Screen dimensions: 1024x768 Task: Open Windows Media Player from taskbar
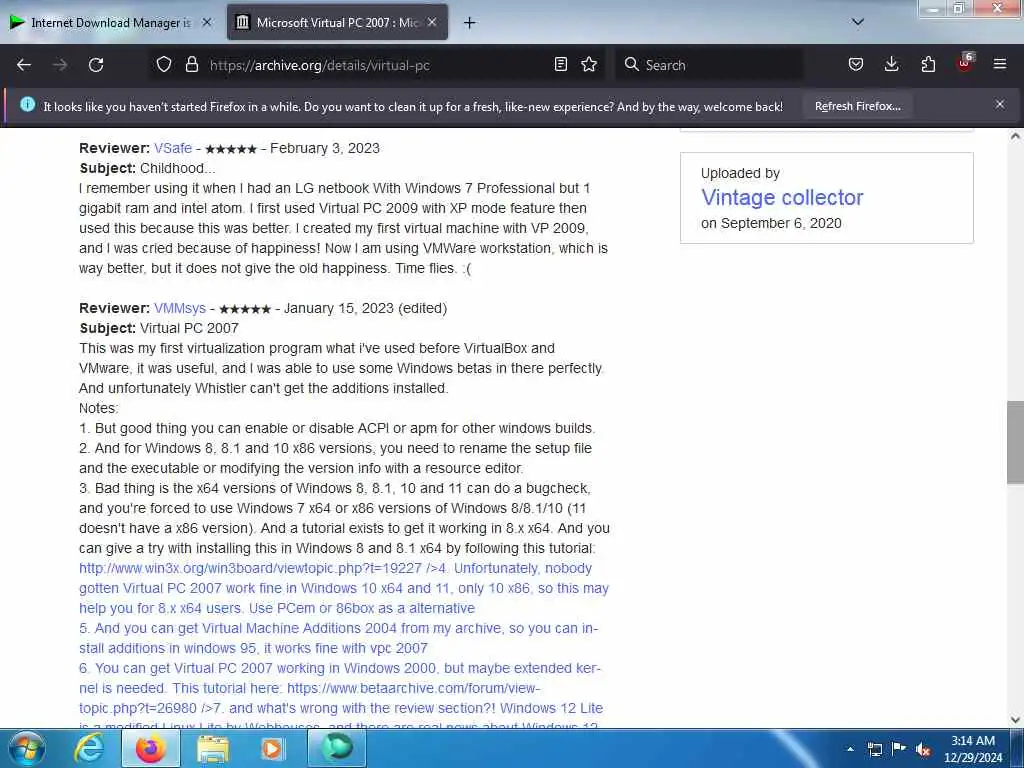[x=272, y=748]
